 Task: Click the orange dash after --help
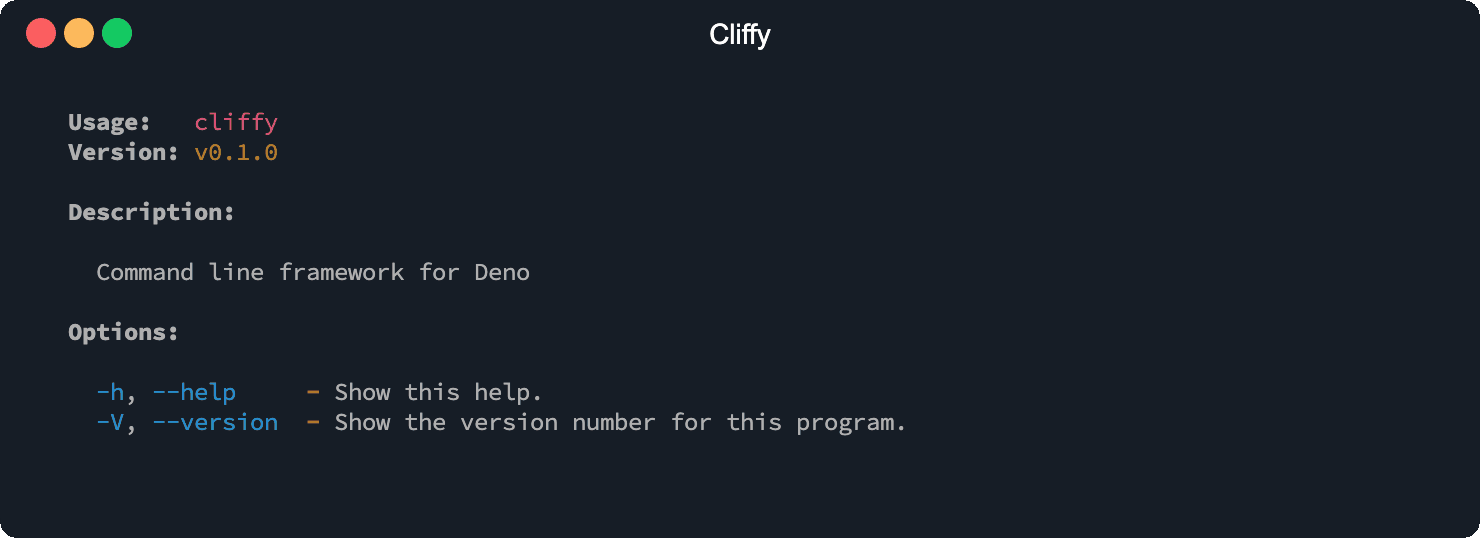point(313,393)
